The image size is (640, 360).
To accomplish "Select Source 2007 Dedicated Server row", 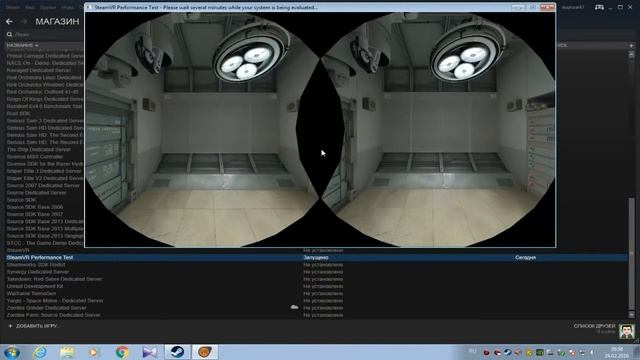I will tap(43, 185).
